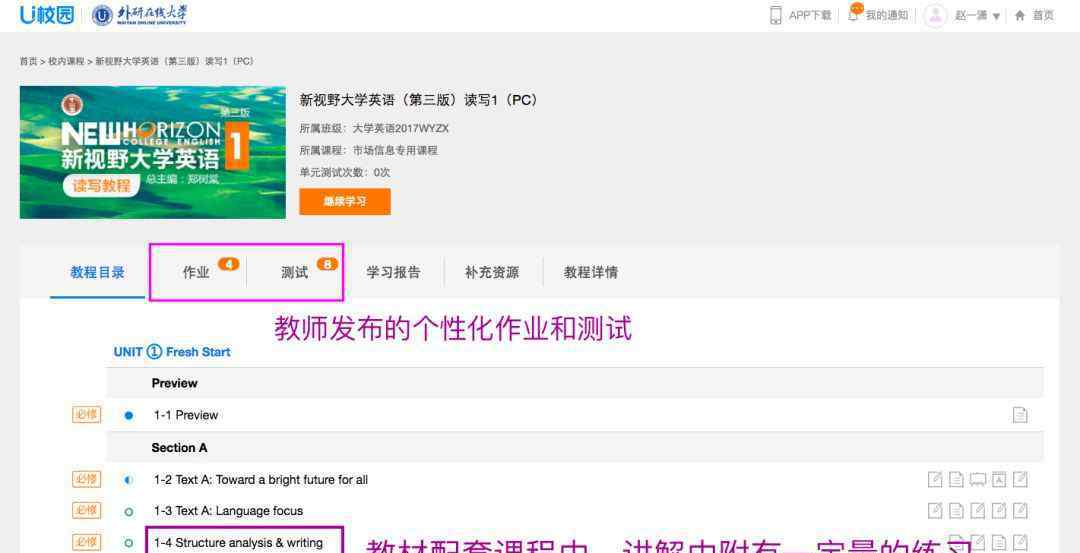
Task: Click last pencil exercise icon in 1-3 row
Action: coord(1020,510)
